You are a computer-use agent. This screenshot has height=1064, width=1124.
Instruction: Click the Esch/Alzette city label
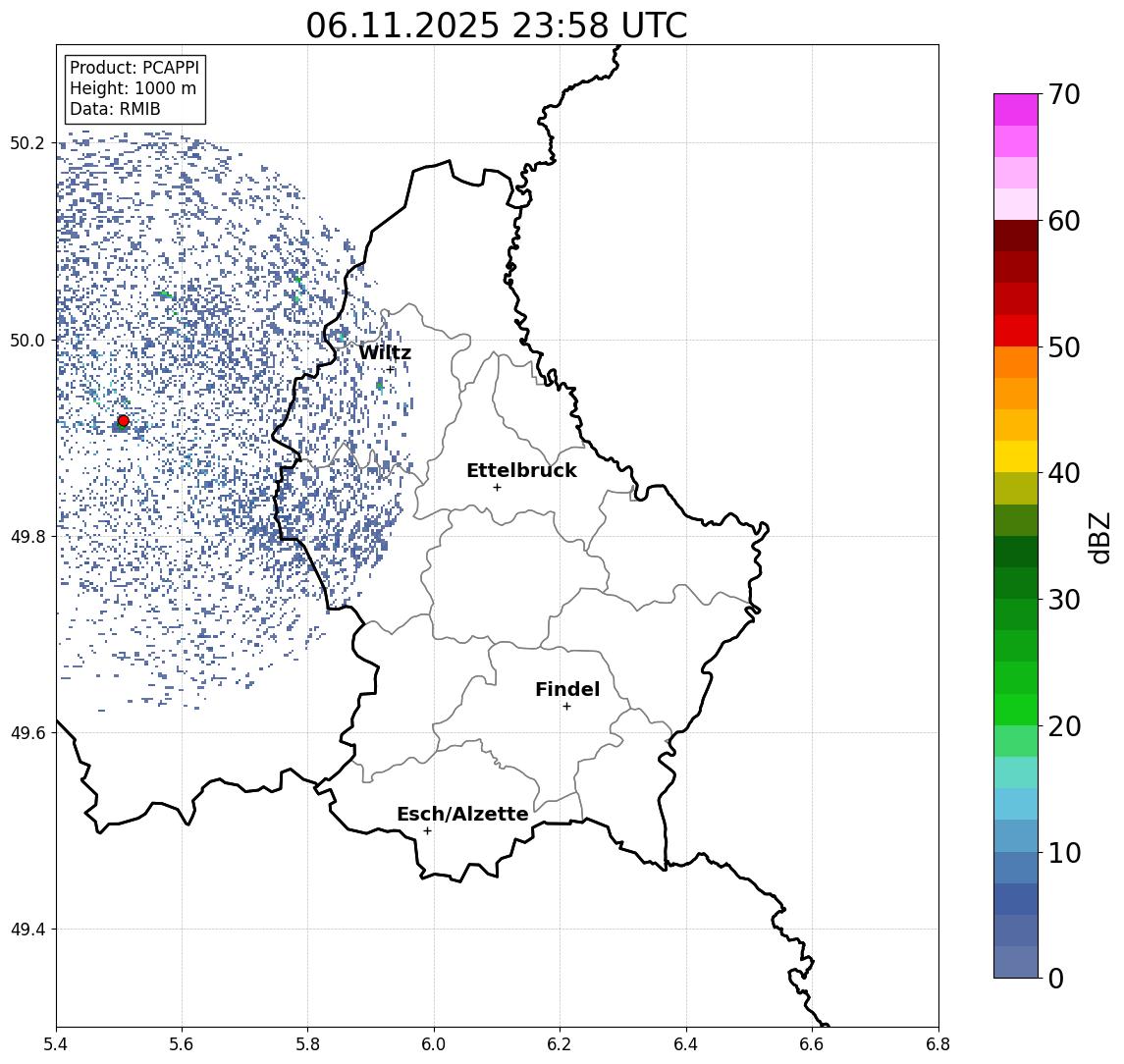tap(462, 814)
